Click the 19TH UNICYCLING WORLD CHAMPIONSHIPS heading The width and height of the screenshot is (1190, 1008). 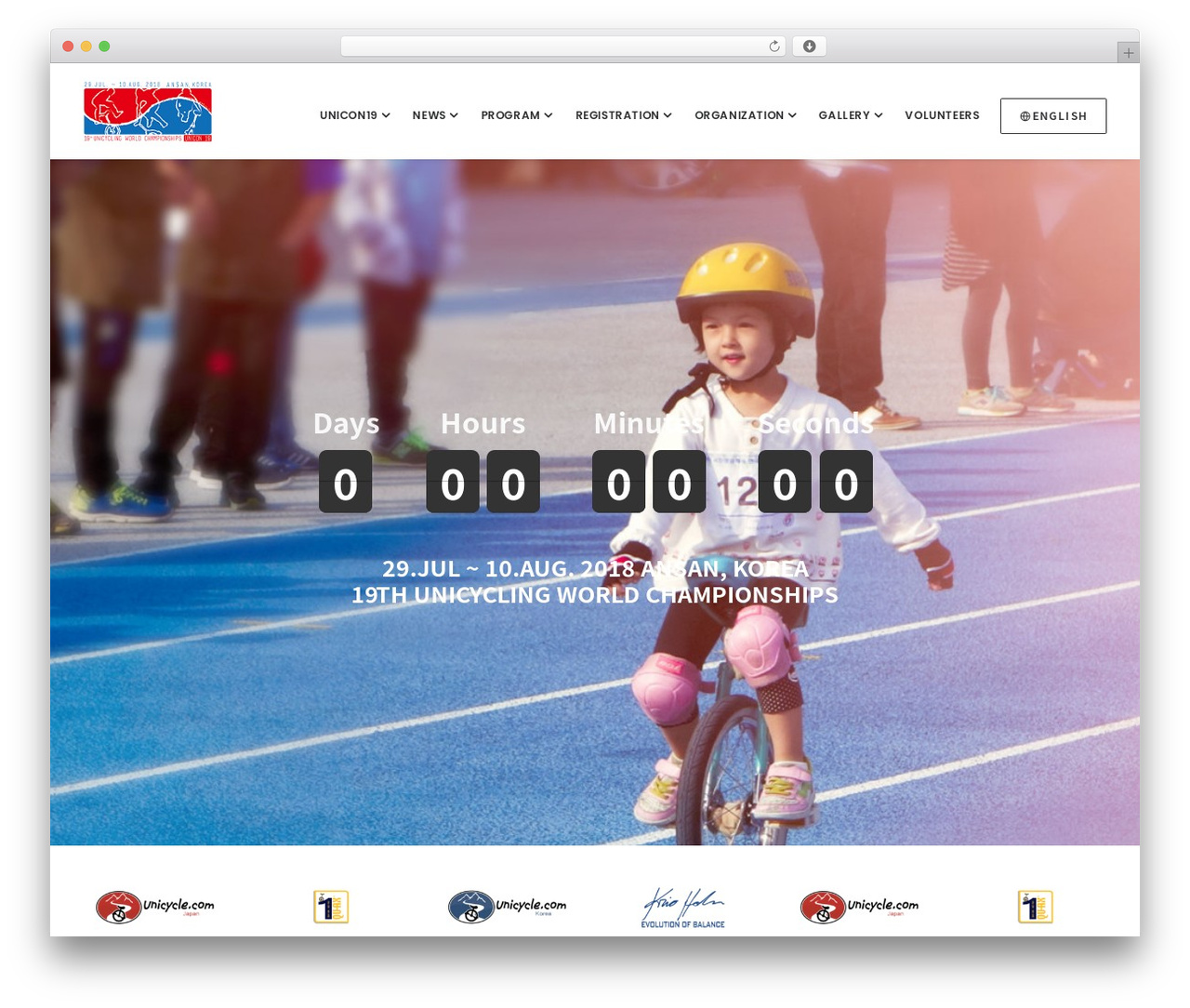point(595,595)
